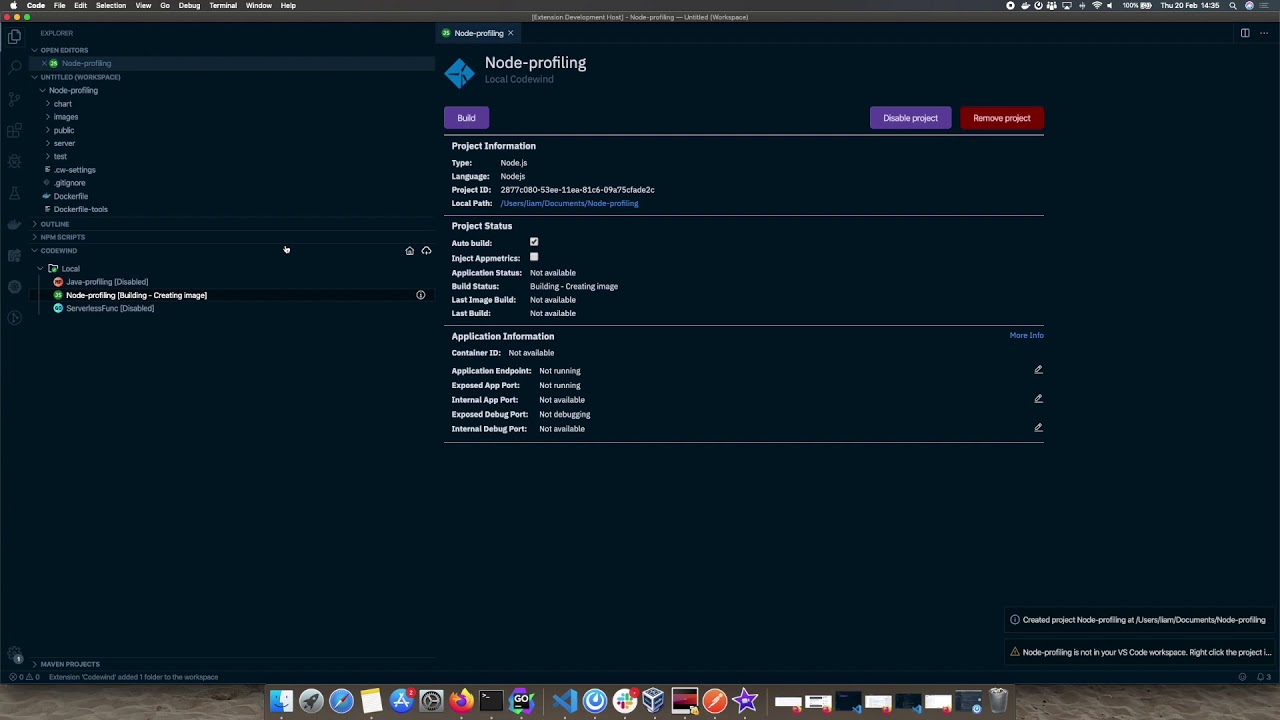Click the Remove project button

pos(1001,118)
